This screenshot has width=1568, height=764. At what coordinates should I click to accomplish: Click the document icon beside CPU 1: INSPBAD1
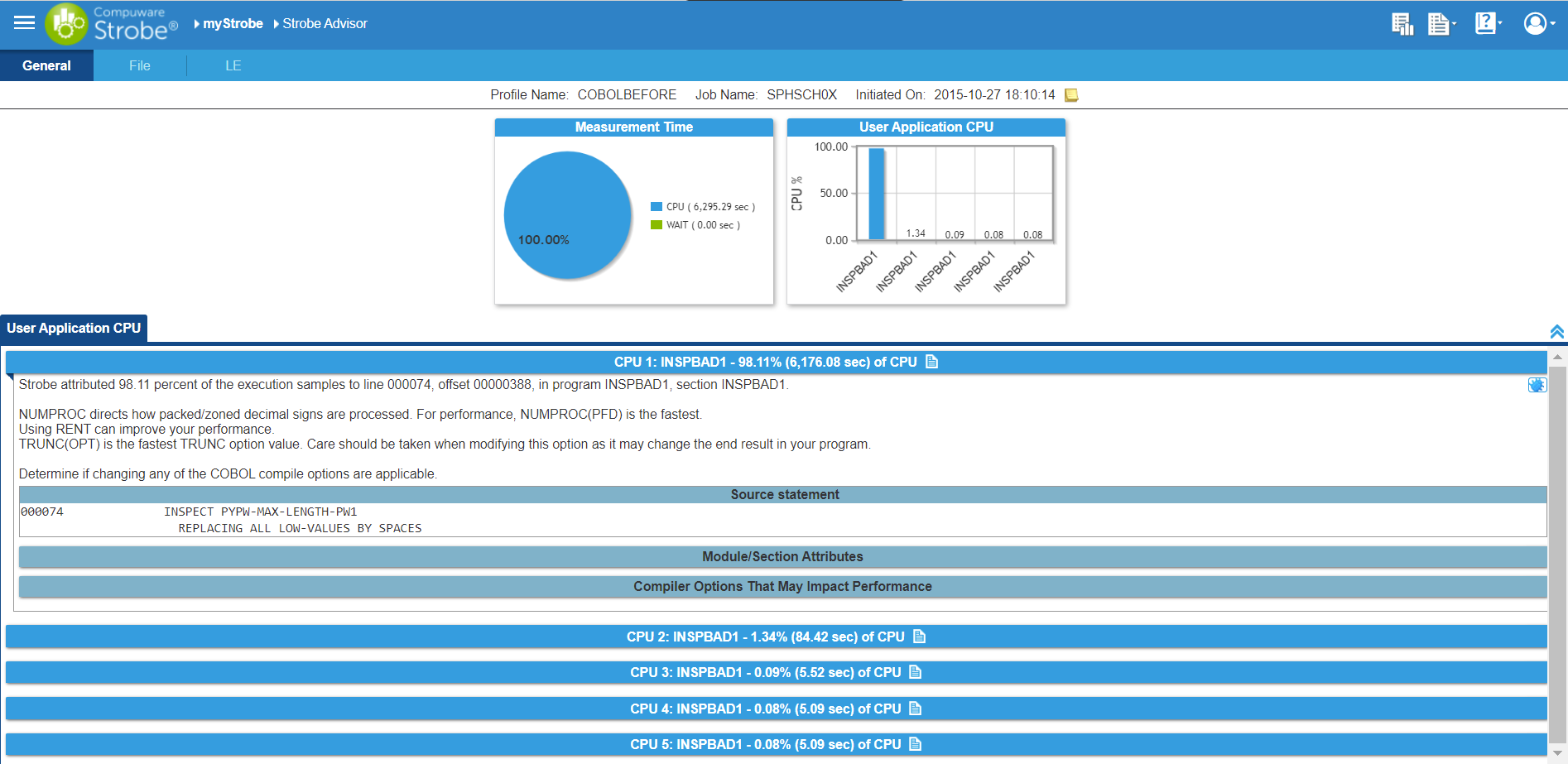[x=932, y=362]
